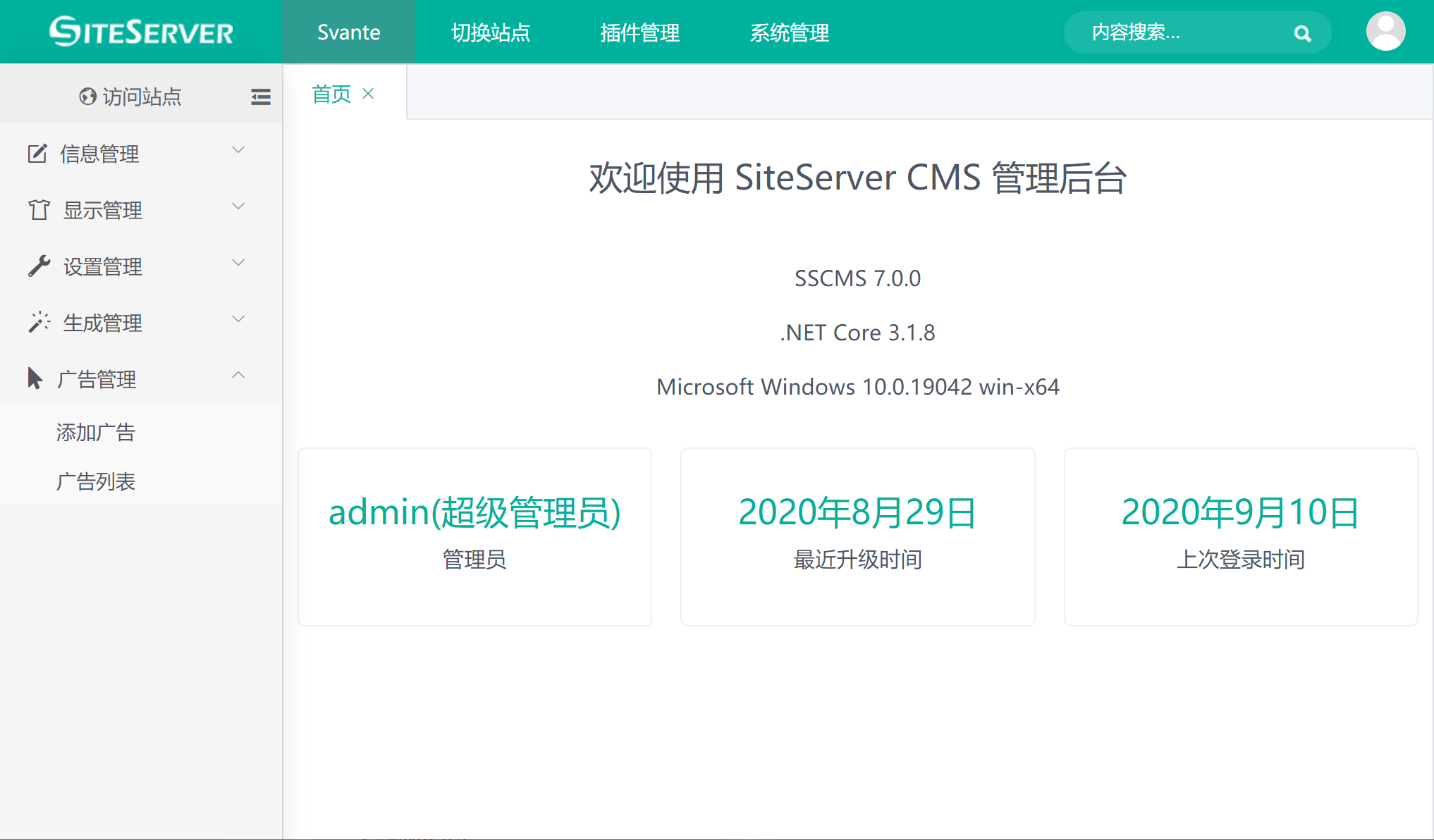Screen dimensions: 1434x840
Task: Click the shirt icon for 显示管理
Action: pyautogui.click(x=39, y=209)
